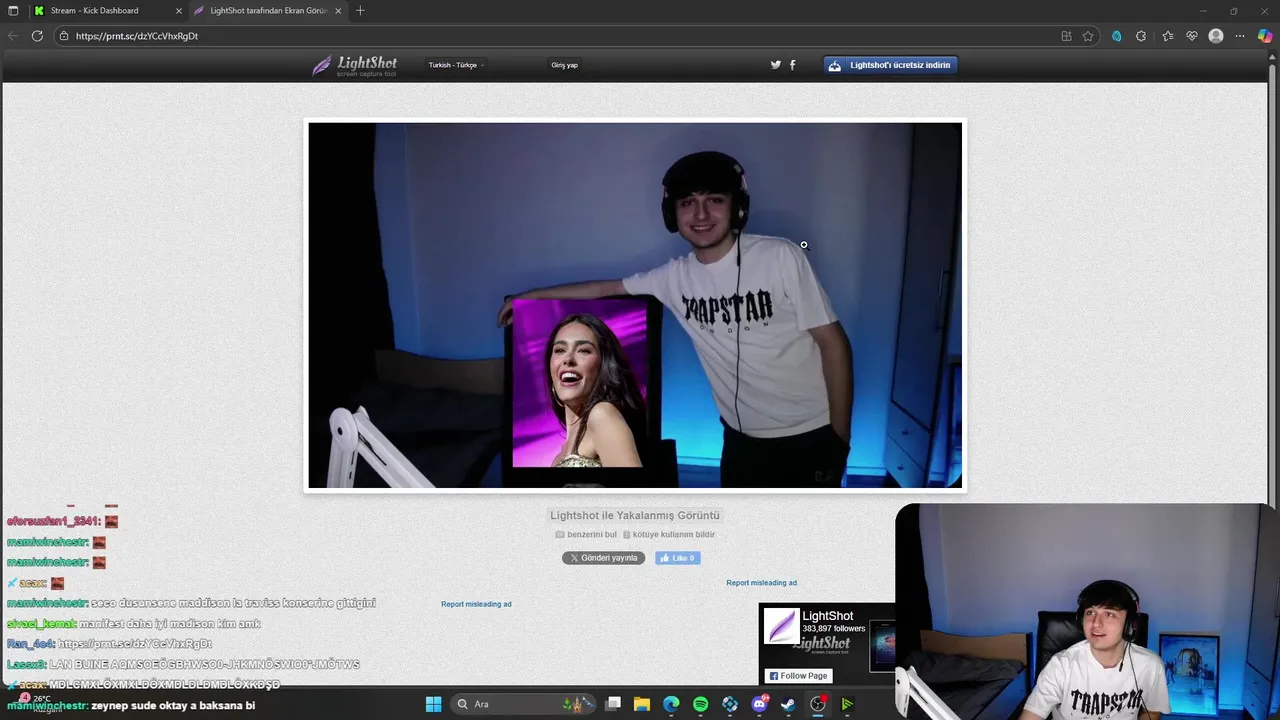Viewport: 1280px width, 720px height.
Task: Open Spotify from the taskbar
Action: 700,704
